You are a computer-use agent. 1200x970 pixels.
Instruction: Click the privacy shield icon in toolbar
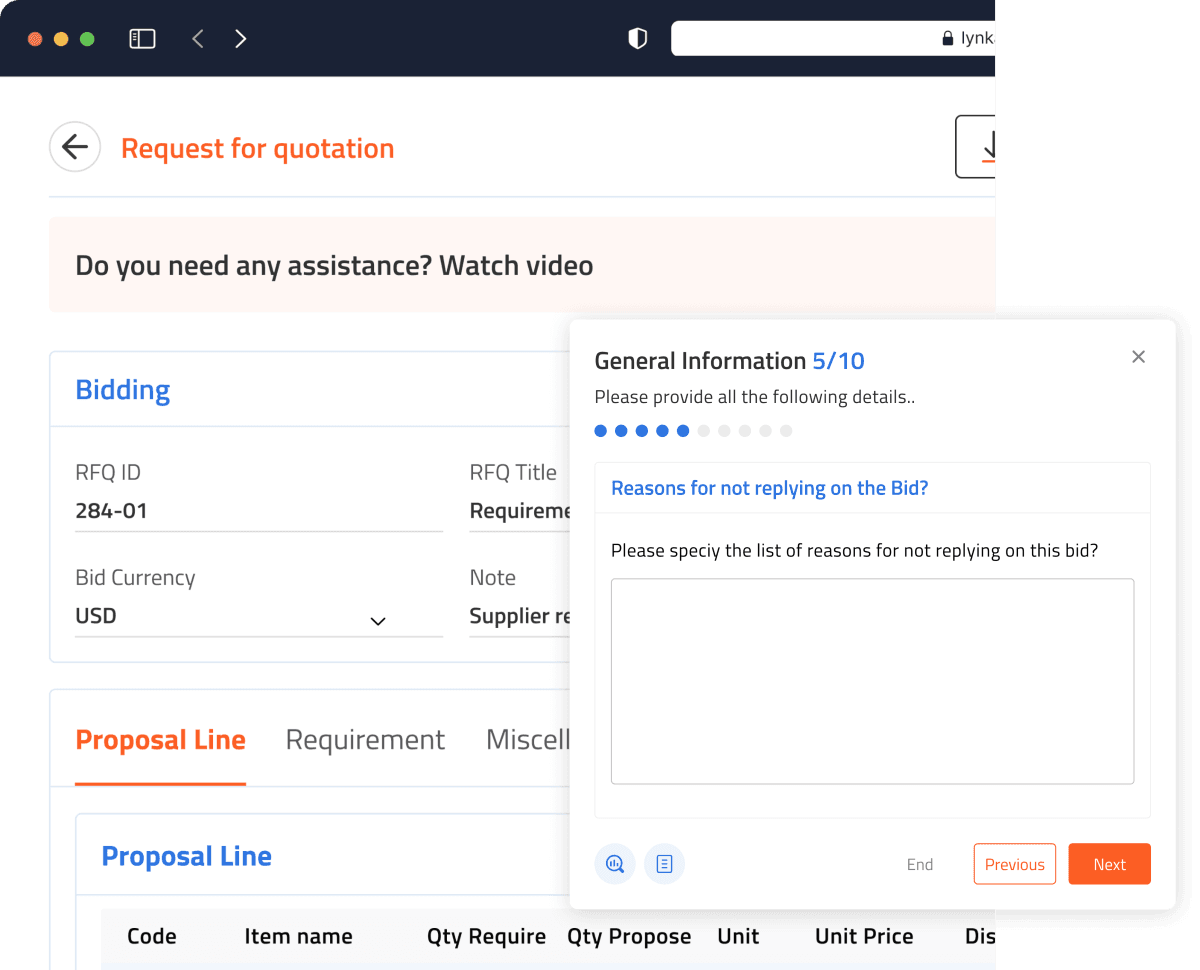click(637, 39)
